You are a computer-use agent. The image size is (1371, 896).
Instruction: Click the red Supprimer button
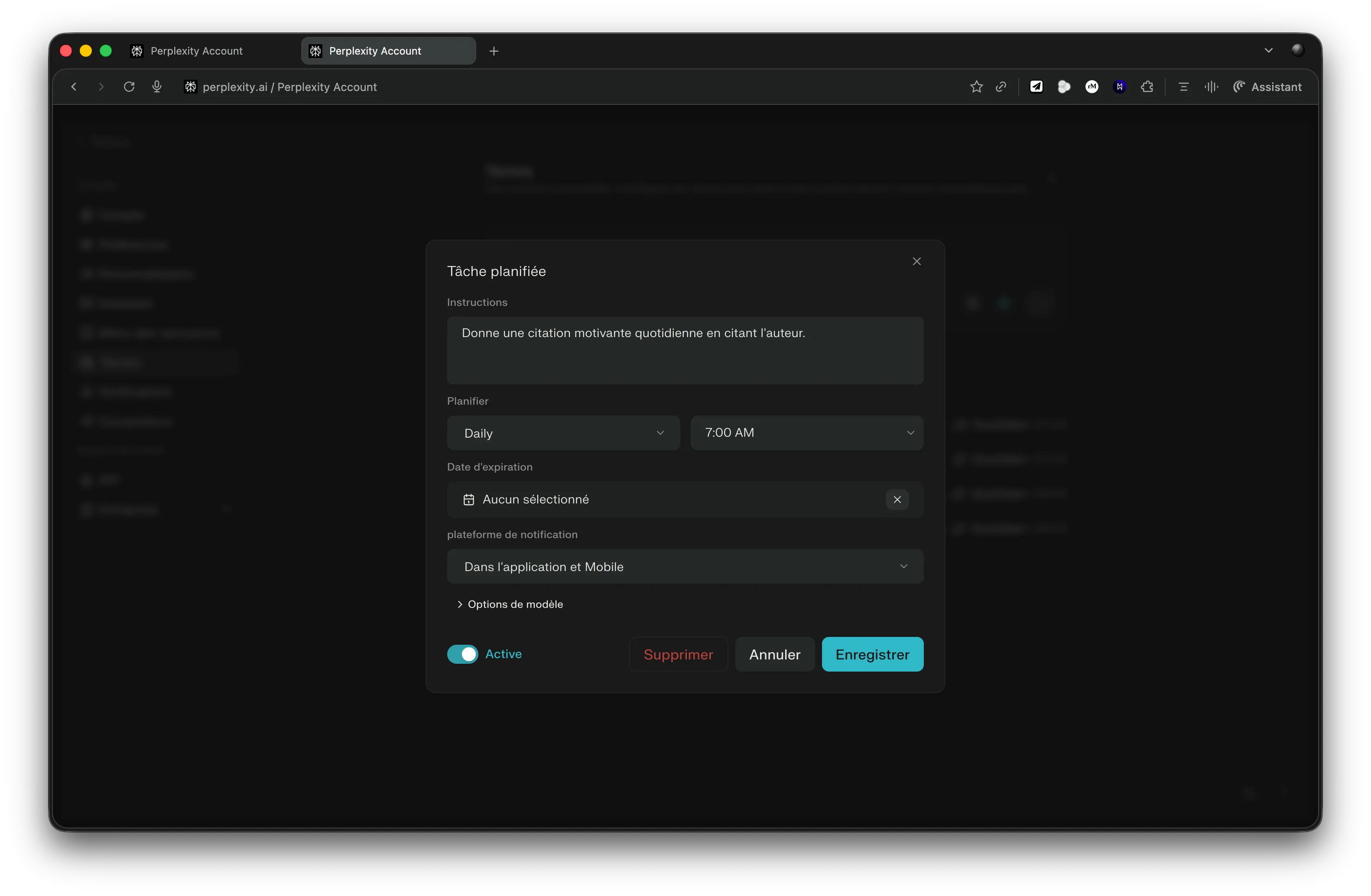point(678,654)
